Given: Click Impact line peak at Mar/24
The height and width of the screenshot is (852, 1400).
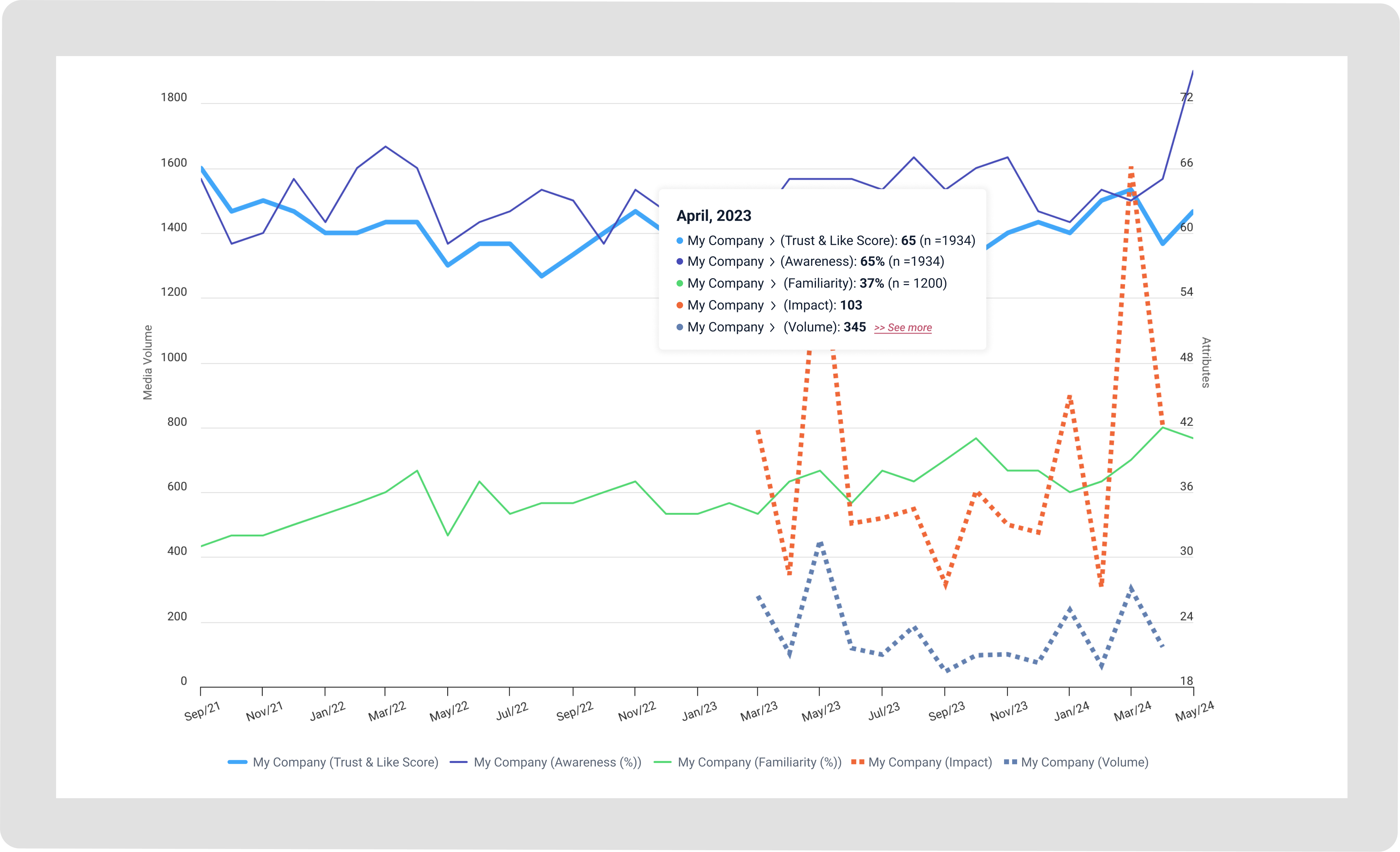Looking at the screenshot, I should 1131,168.
